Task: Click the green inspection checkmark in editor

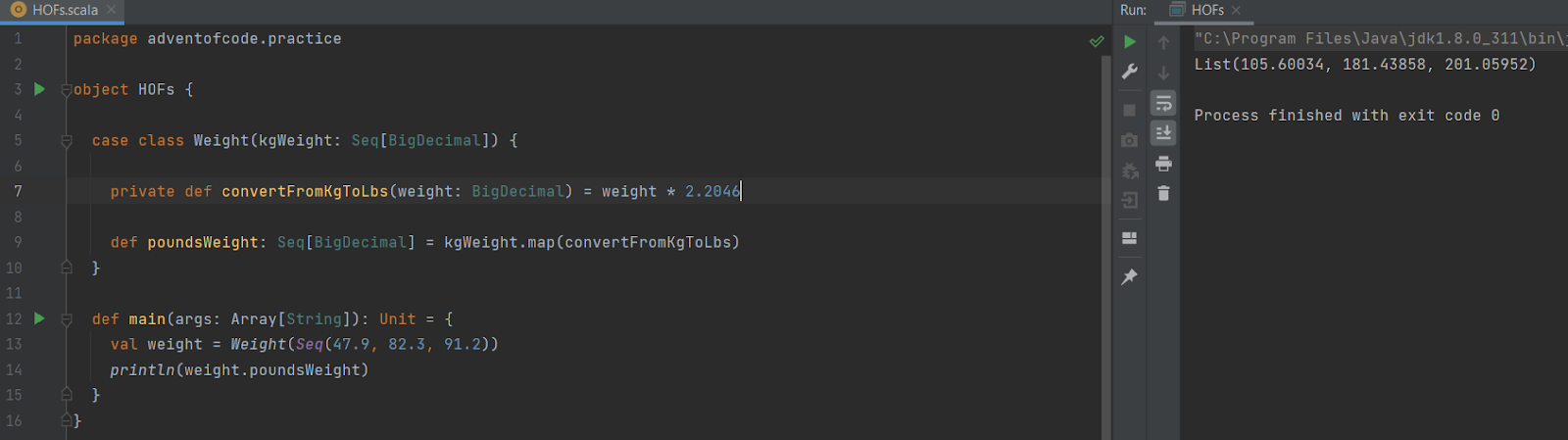Action: (1097, 41)
